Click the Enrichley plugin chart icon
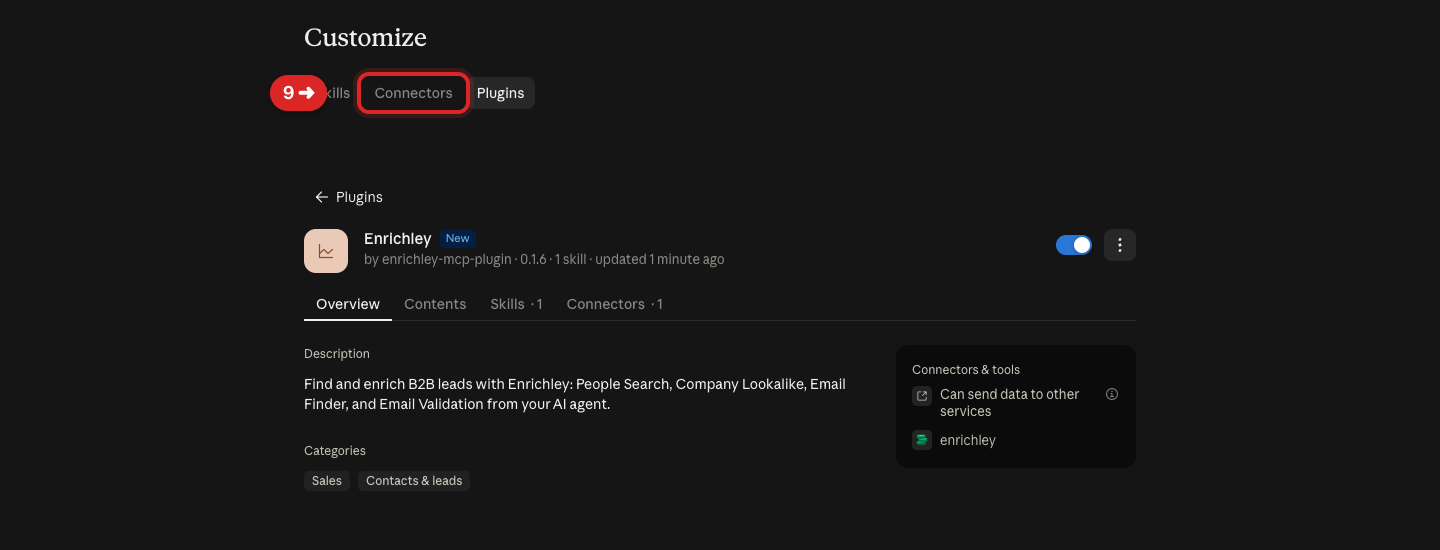This screenshot has width=1440, height=550. (x=326, y=251)
